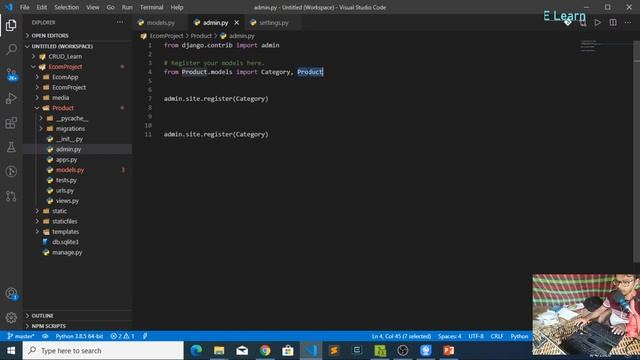Click the errors and warnings status indicator
Viewport: 640px width, 360px height.
click(122, 336)
